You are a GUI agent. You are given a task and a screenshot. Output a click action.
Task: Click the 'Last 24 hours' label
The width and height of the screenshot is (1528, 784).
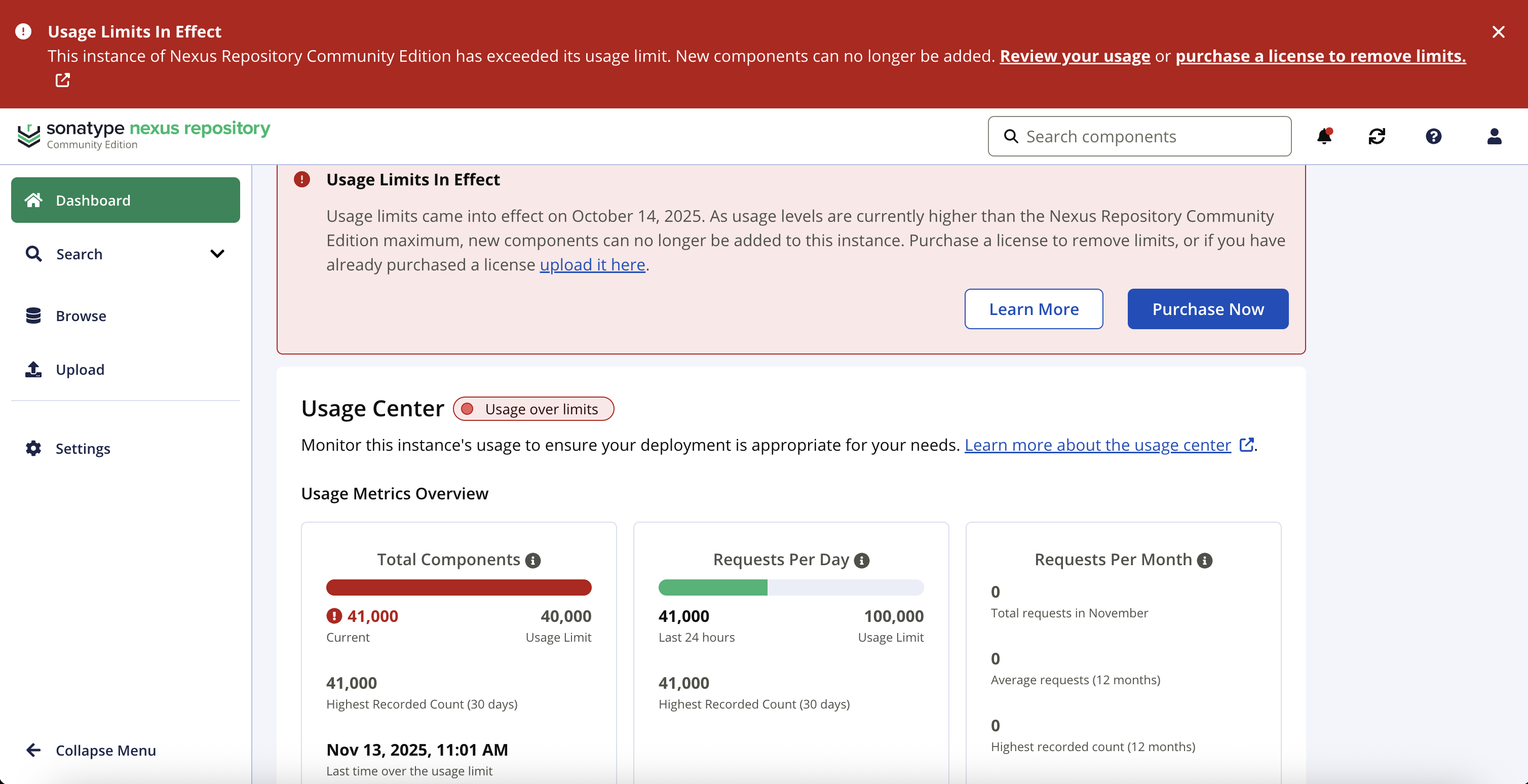(697, 638)
